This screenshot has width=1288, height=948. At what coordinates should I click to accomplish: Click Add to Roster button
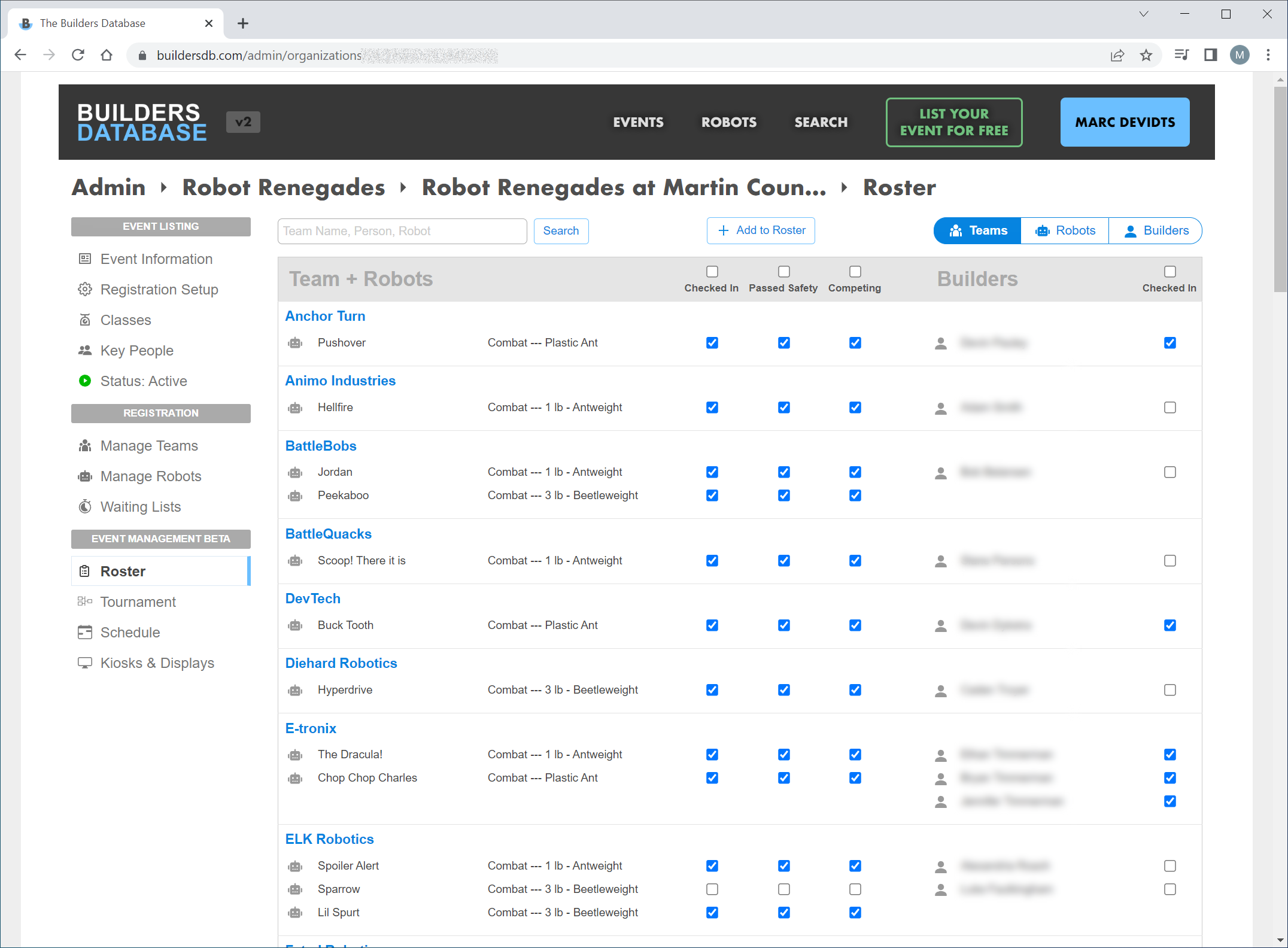(x=761, y=230)
